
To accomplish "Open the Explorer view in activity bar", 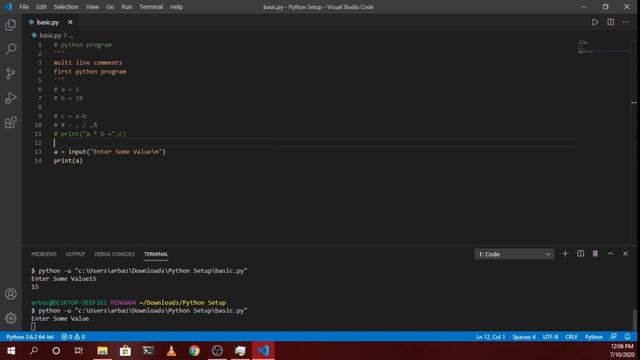I will point(11,25).
